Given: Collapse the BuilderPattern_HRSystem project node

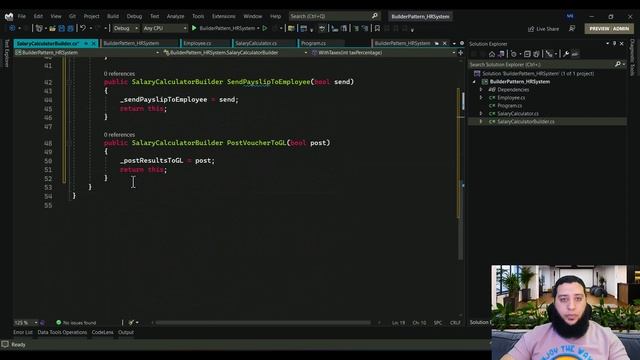Looking at the screenshot, I should coord(474,82).
